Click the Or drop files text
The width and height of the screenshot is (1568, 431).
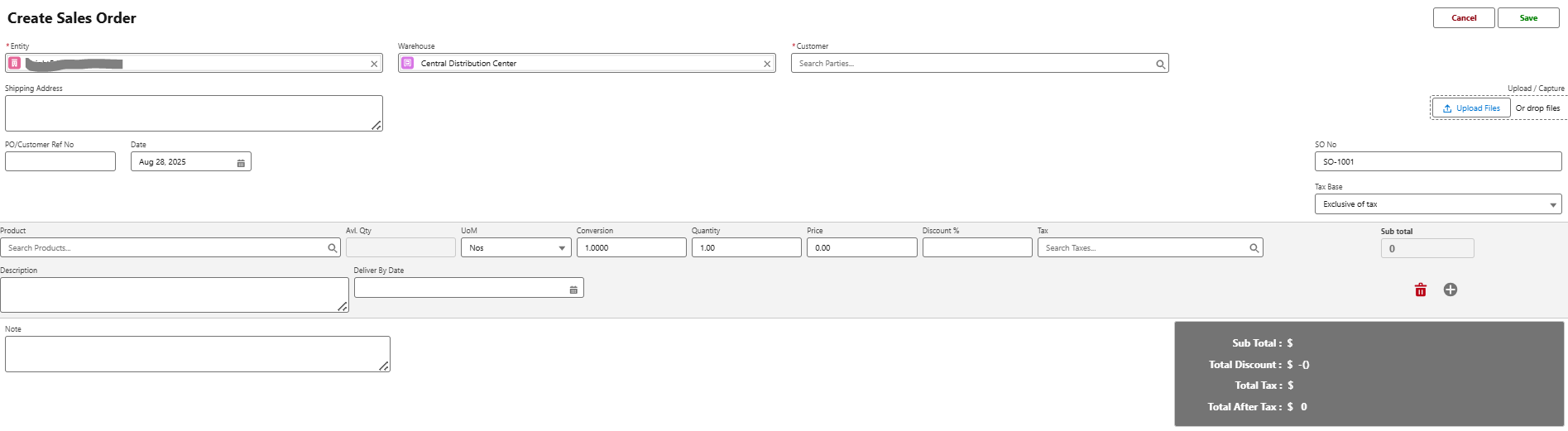1537,108
